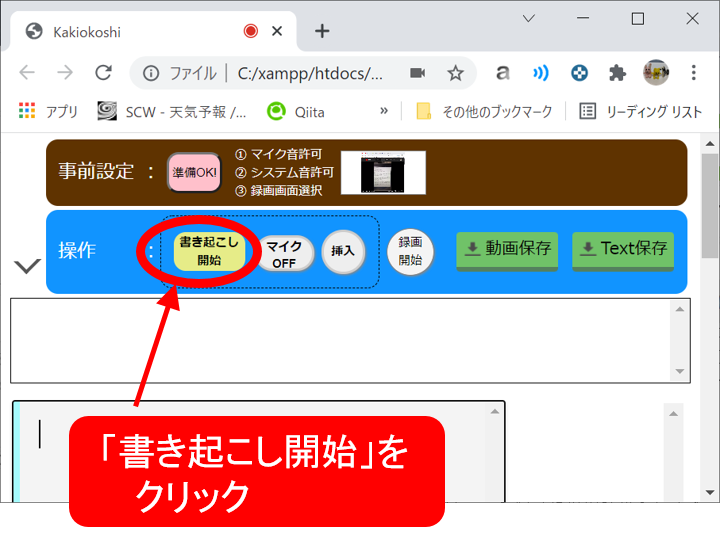Click the camera permission icon in address bar
The width and height of the screenshot is (720, 539).
click(x=417, y=73)
